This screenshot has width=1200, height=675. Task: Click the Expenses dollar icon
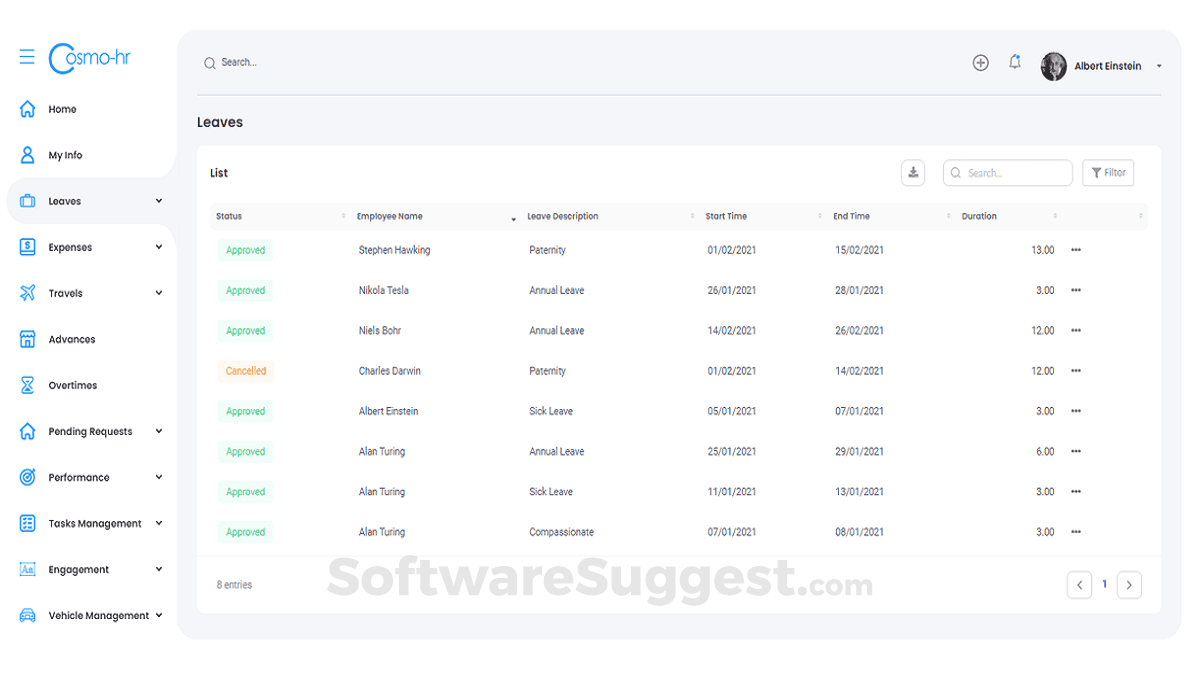28,247
